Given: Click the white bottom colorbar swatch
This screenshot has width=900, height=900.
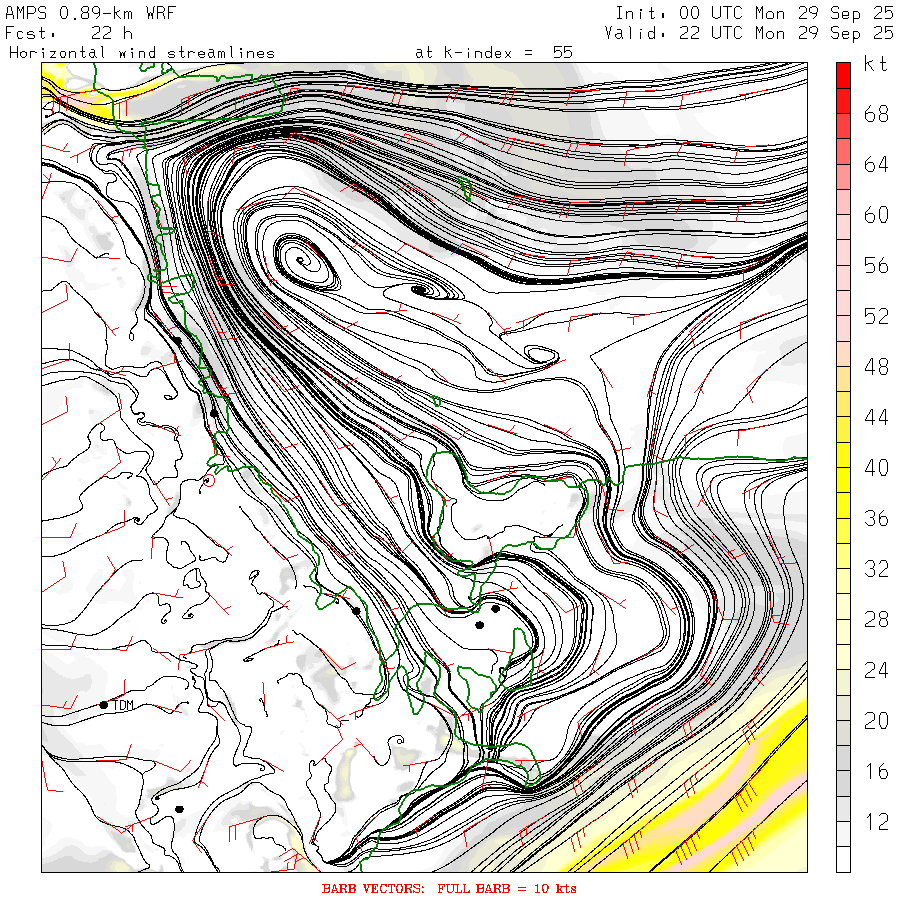Looking at the screenshot, I should point(843,859).
